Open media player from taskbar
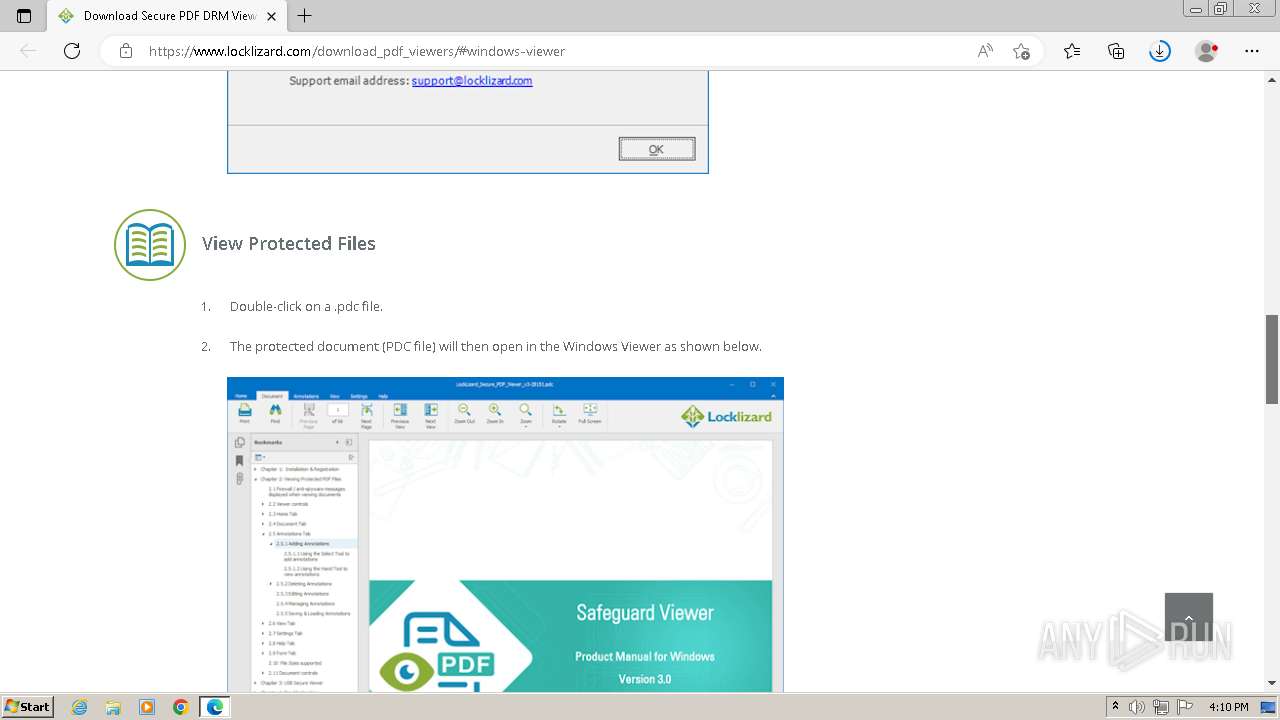1280x720 pixels. click(147, 707)
